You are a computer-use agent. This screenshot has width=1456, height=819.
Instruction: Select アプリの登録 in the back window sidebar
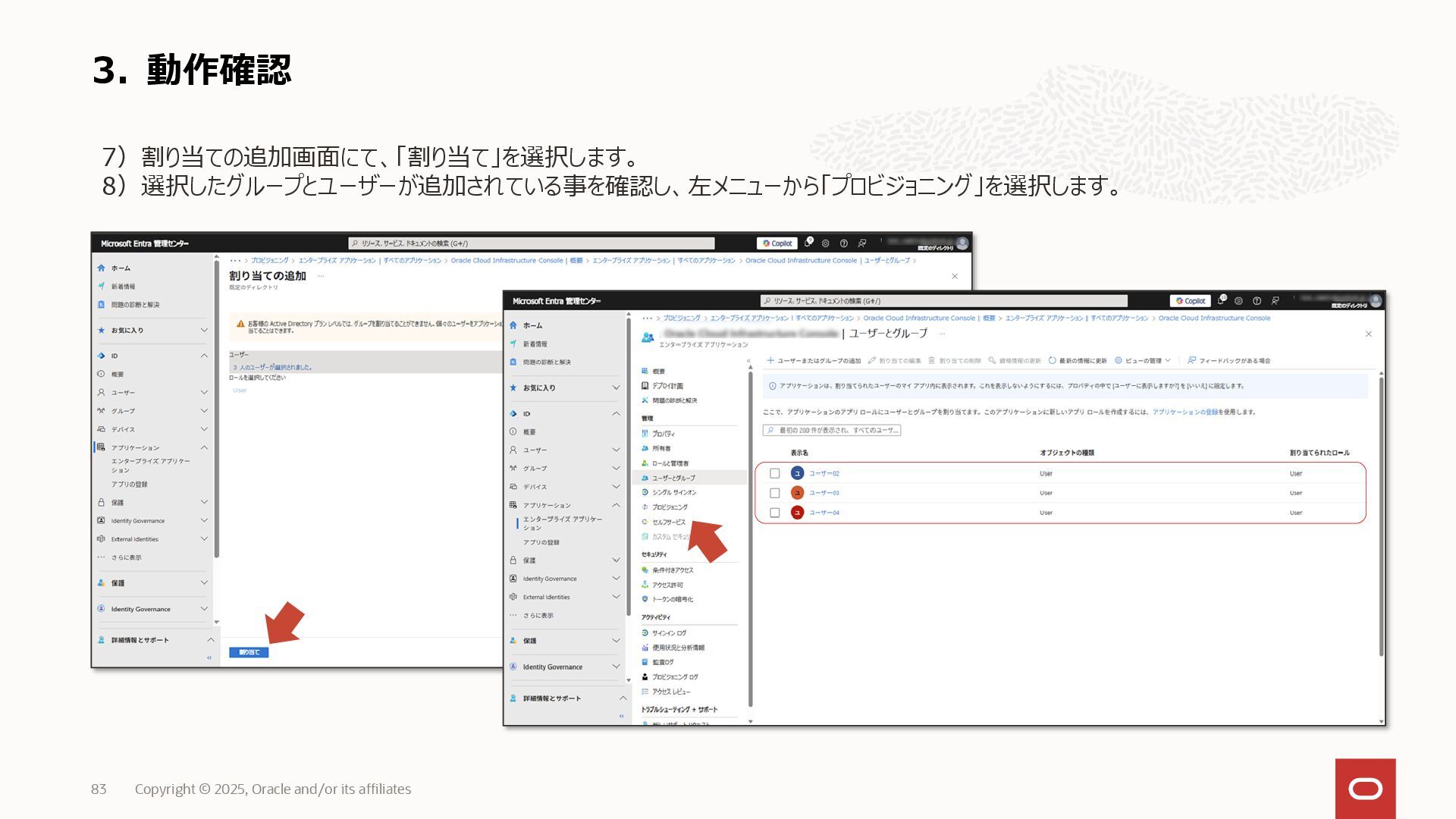pos(130,484)
